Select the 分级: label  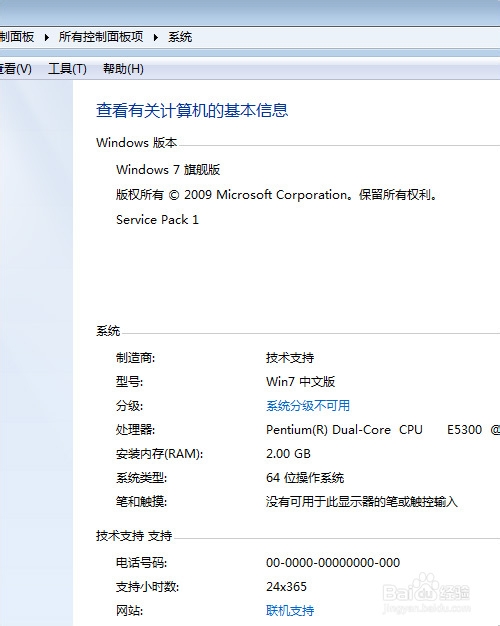coord(129,406)
